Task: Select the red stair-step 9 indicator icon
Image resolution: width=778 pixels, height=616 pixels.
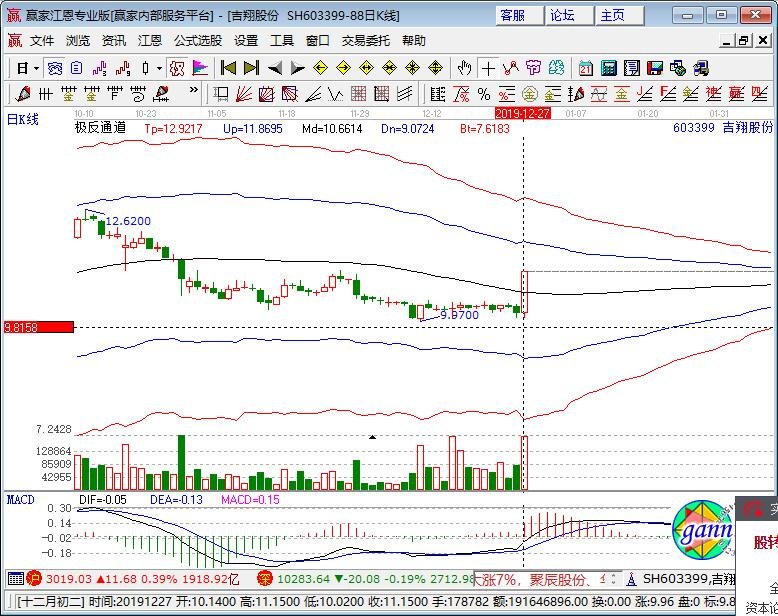Action: coord(122,68)
